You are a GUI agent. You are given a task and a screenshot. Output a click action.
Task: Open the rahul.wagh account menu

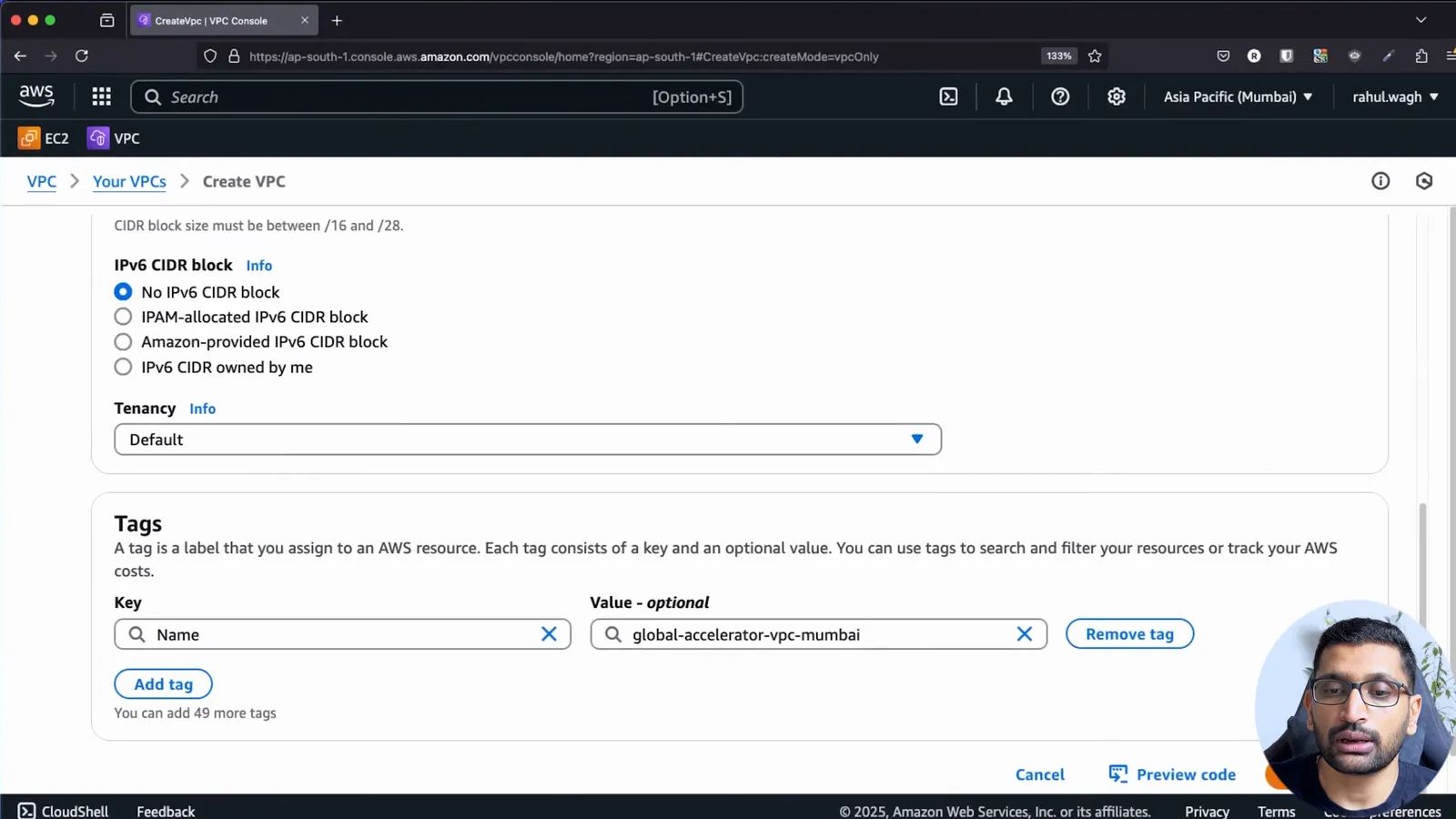coord(1395,96)
